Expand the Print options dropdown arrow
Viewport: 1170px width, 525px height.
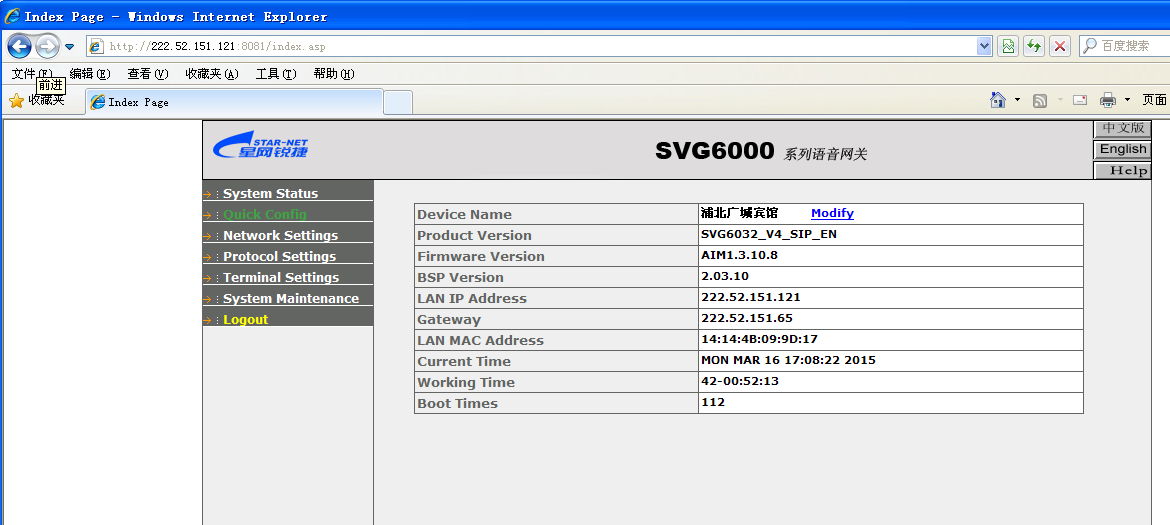1127,100
